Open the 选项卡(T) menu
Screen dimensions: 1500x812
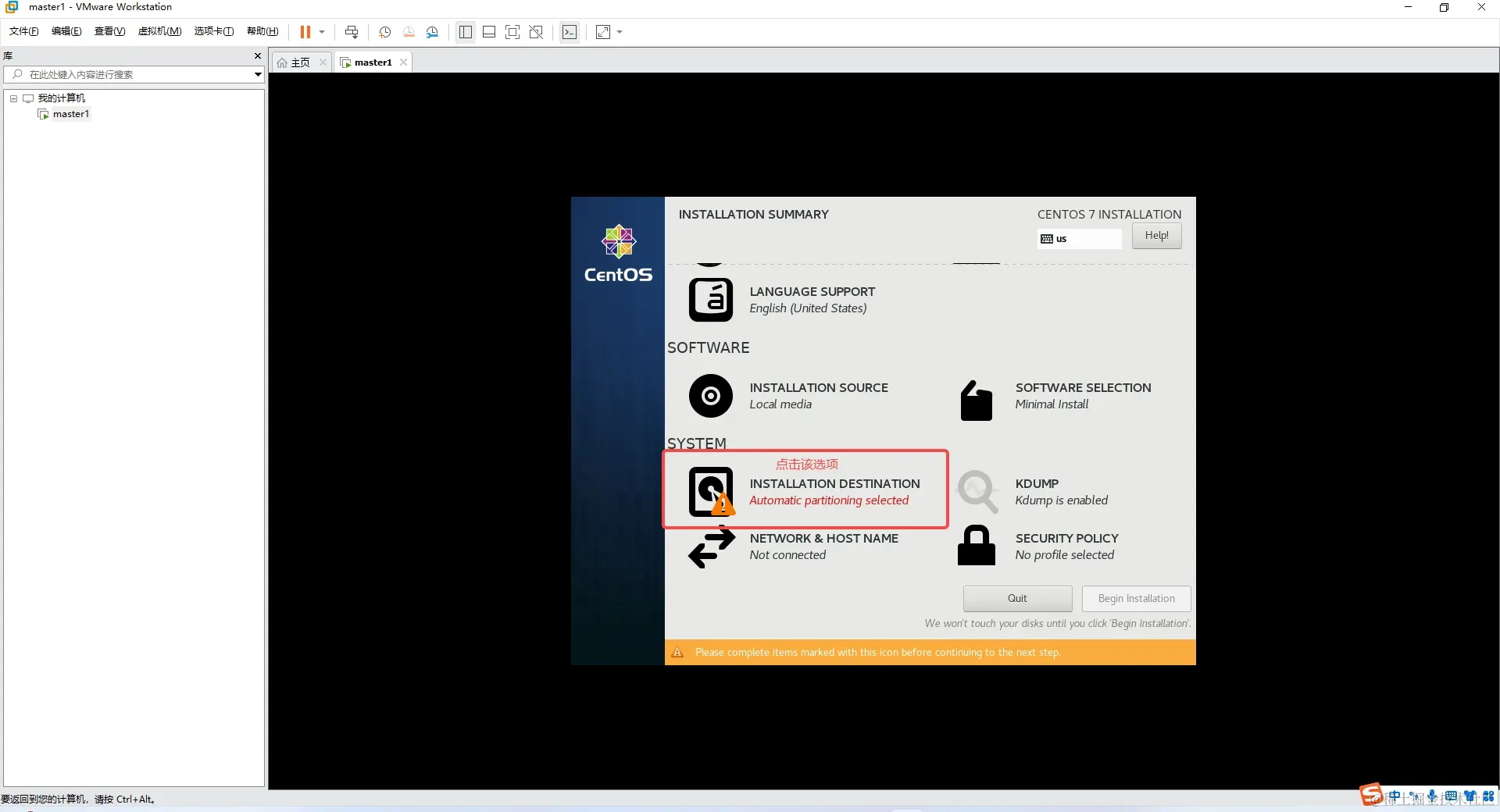[214, 31]
